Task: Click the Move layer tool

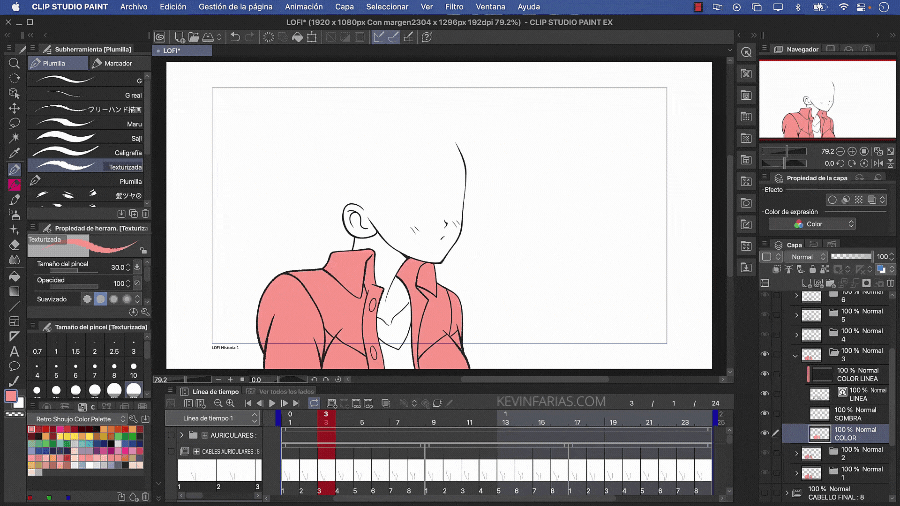Action: pos(14,108)
